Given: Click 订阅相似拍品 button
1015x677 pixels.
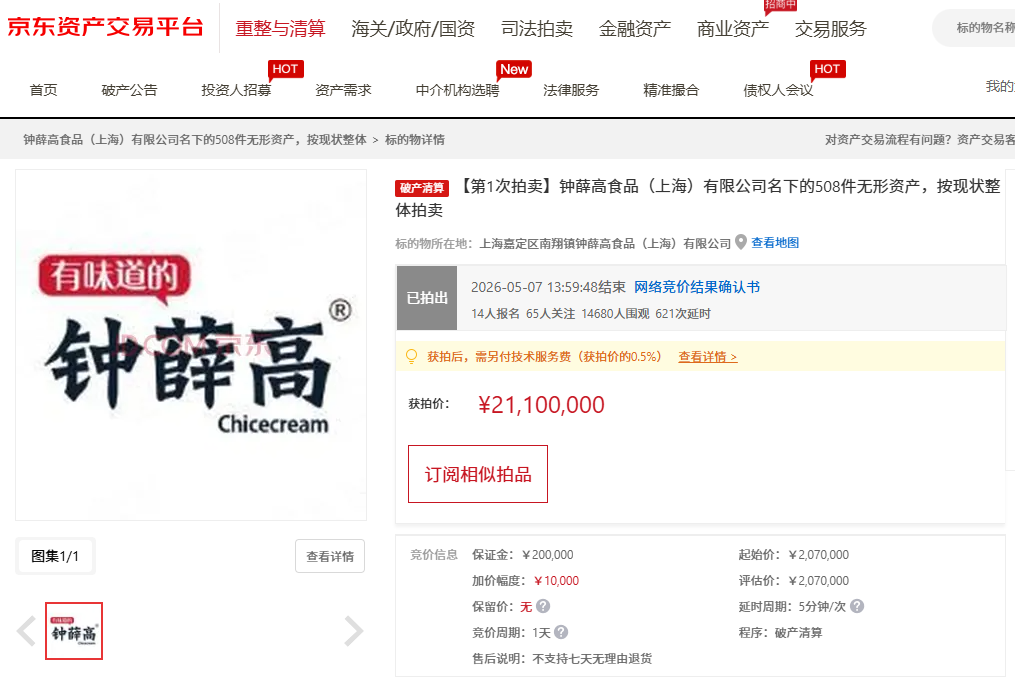Looking at the screenshot, I should pos(478,474).
